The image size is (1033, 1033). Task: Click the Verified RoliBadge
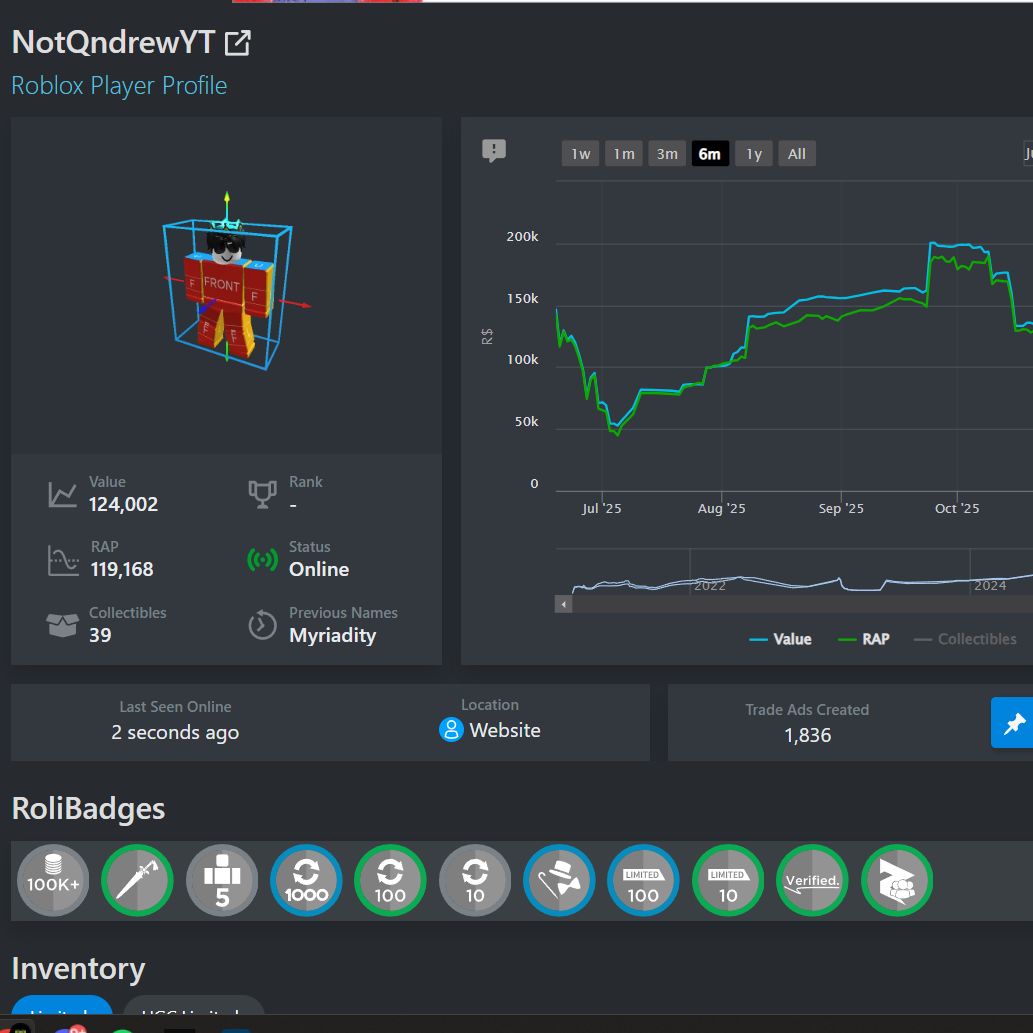point(812,880)
